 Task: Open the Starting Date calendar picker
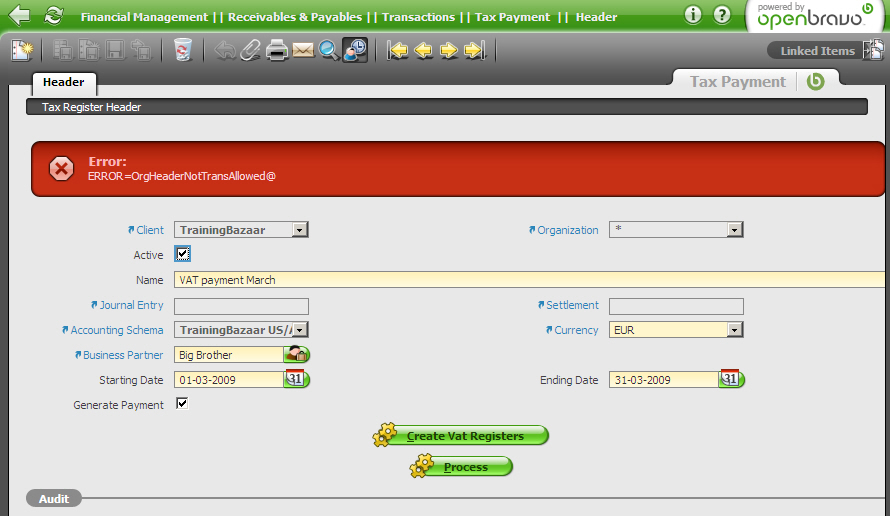[296, 379]
